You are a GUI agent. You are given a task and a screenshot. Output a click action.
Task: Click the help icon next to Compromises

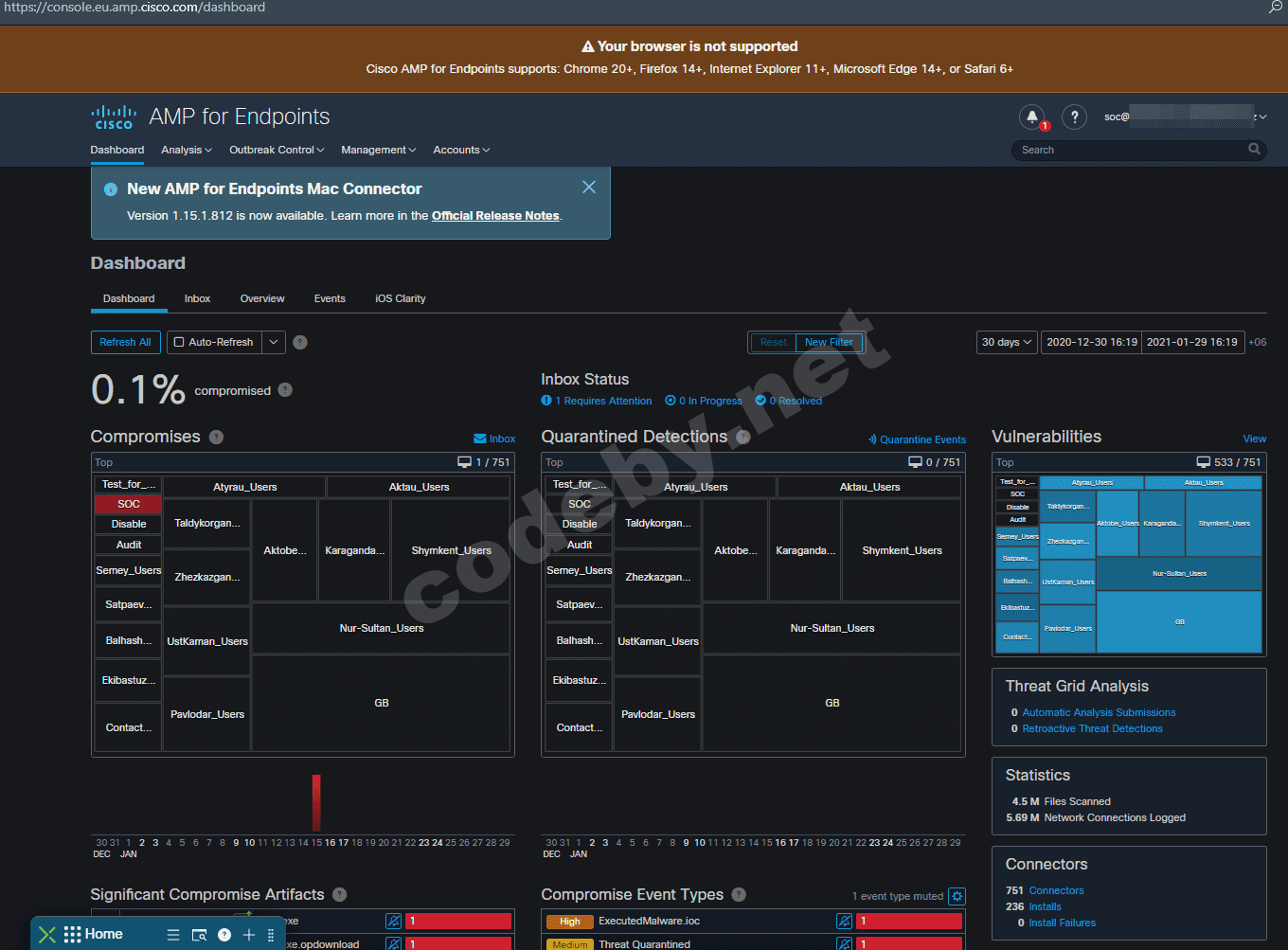[216, 437]
